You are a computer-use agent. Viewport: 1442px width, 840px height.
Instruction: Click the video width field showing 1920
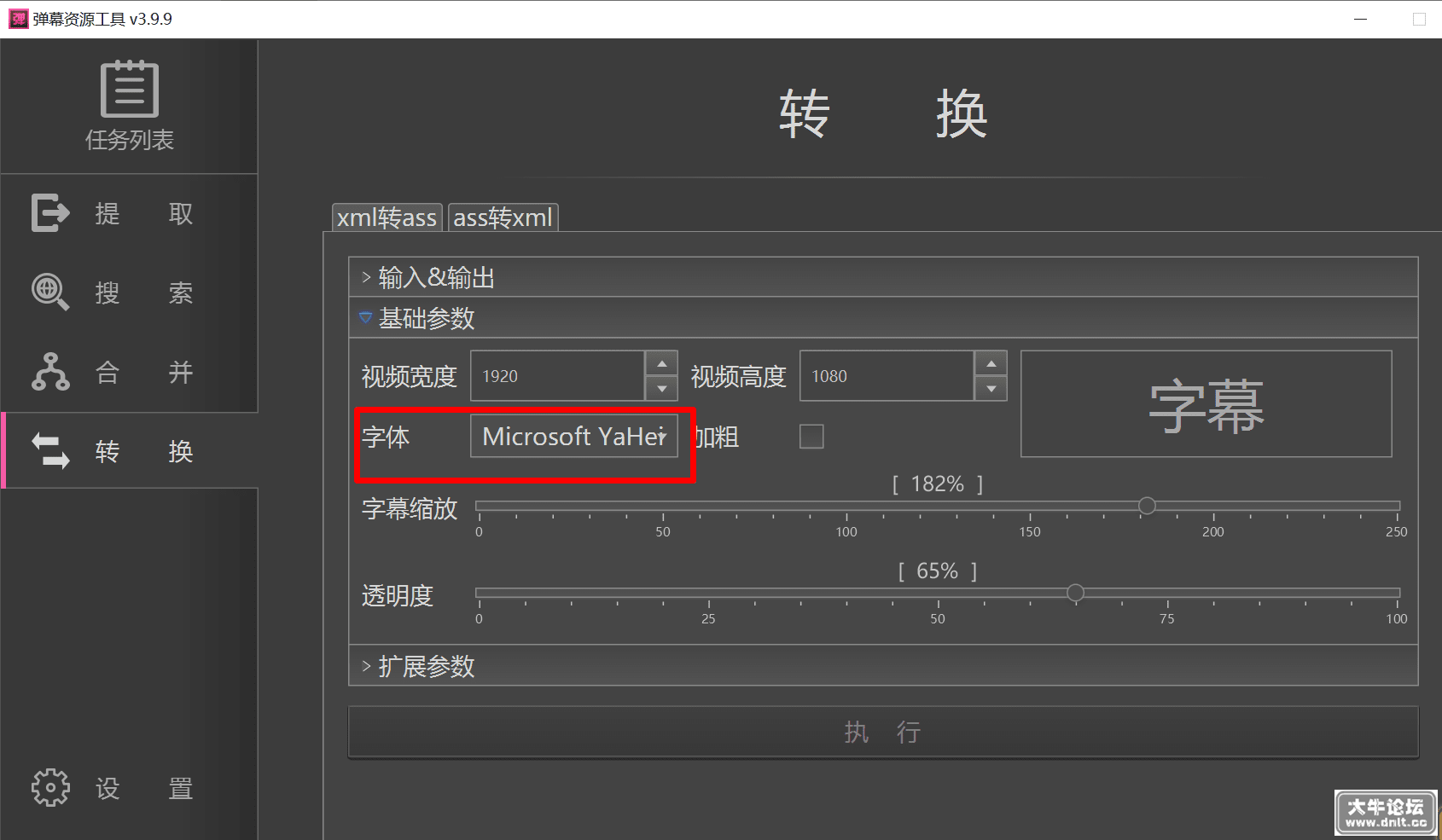(558, 376)
